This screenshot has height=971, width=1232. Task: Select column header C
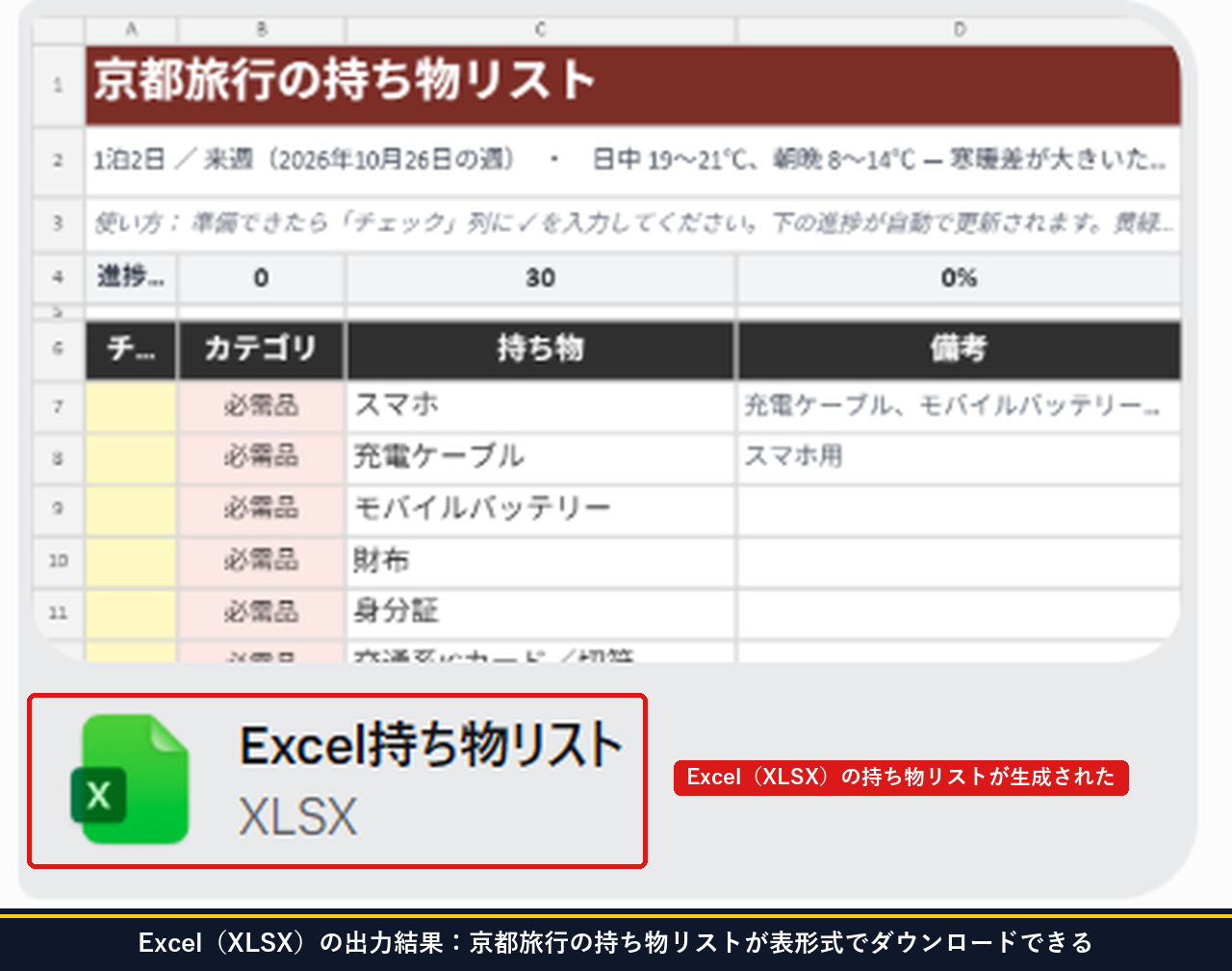click(x=541, y=30)
